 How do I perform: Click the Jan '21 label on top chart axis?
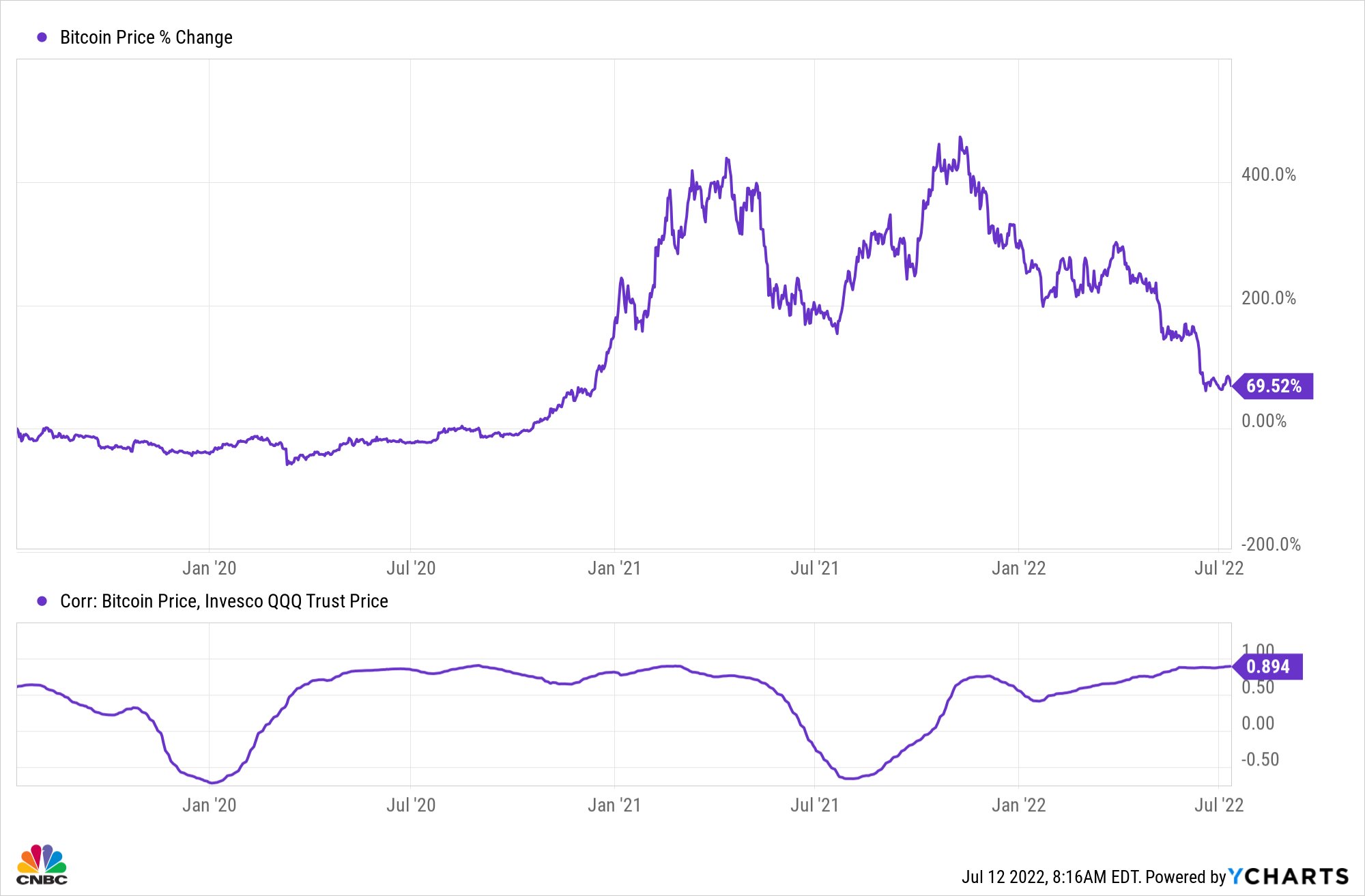tap(614, 568)
